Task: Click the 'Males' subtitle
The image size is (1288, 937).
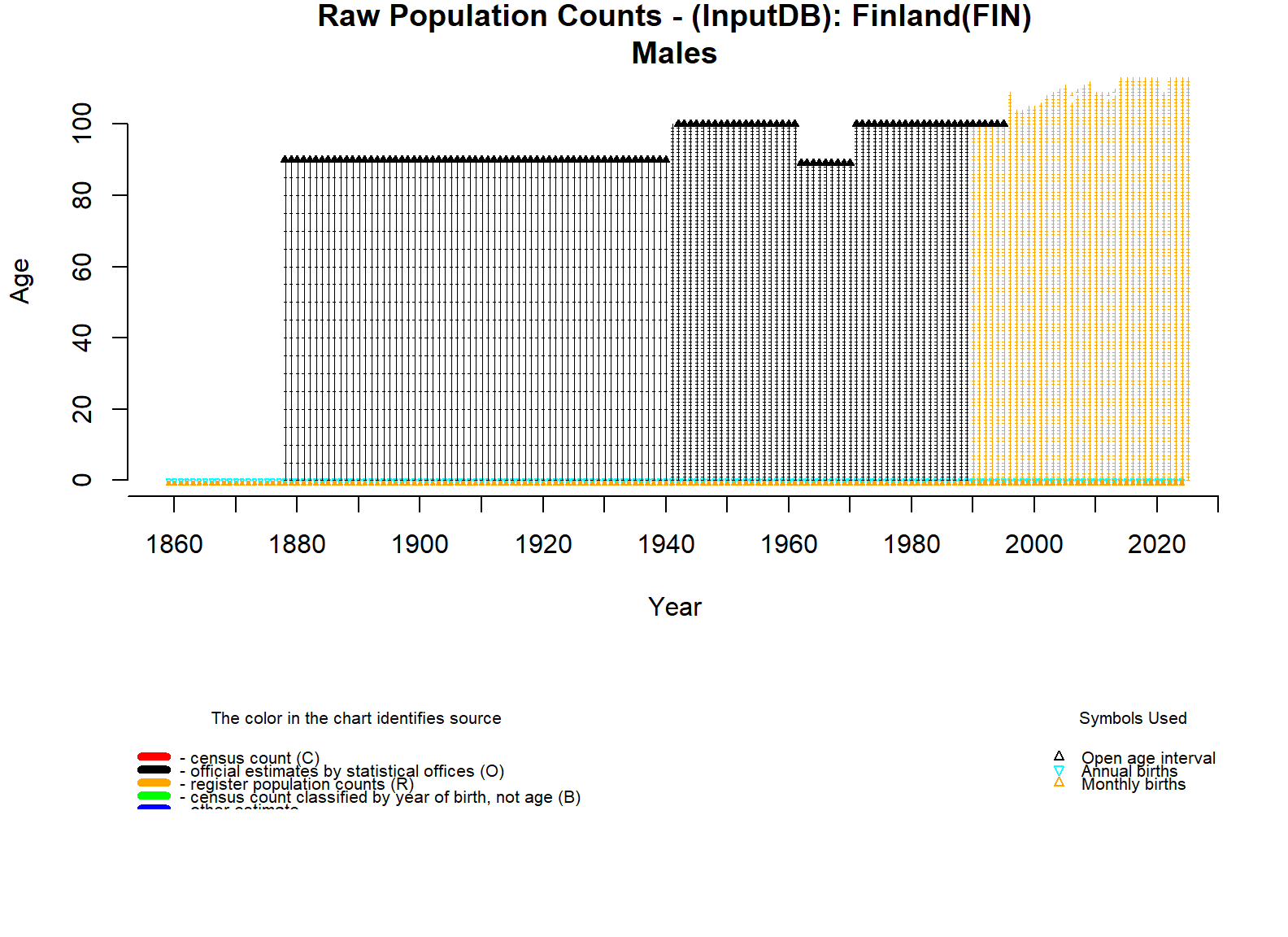Action: click(674, 54)
